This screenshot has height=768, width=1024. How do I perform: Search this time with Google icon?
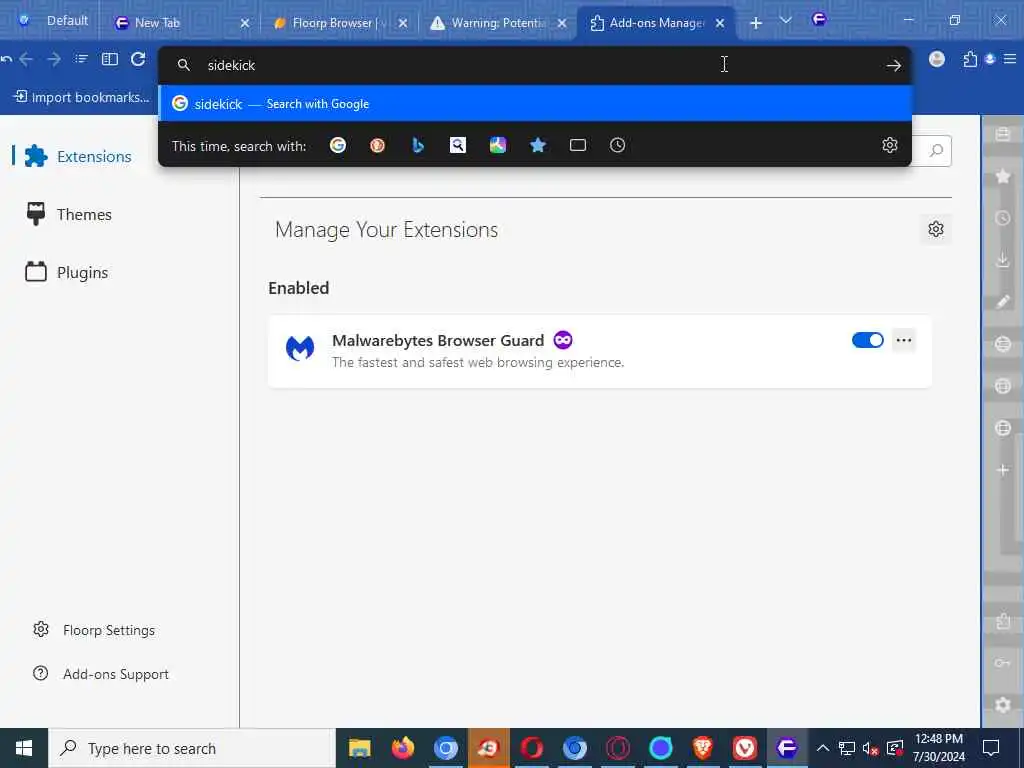pos(338,145)
